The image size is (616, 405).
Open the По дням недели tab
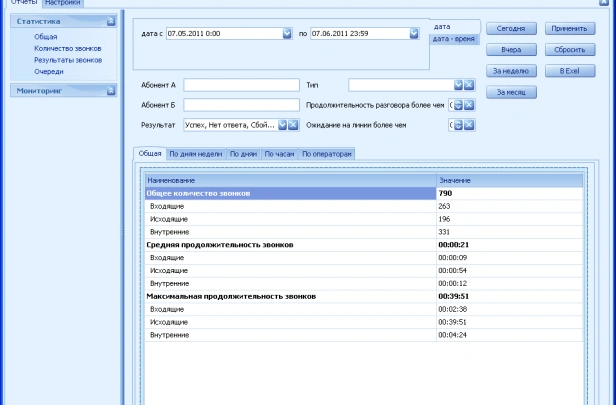pos(196,154)
